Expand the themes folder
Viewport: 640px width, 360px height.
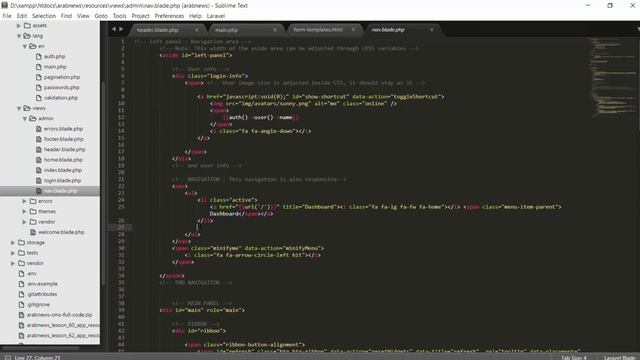pyautogui.click(x=24, y=211)
